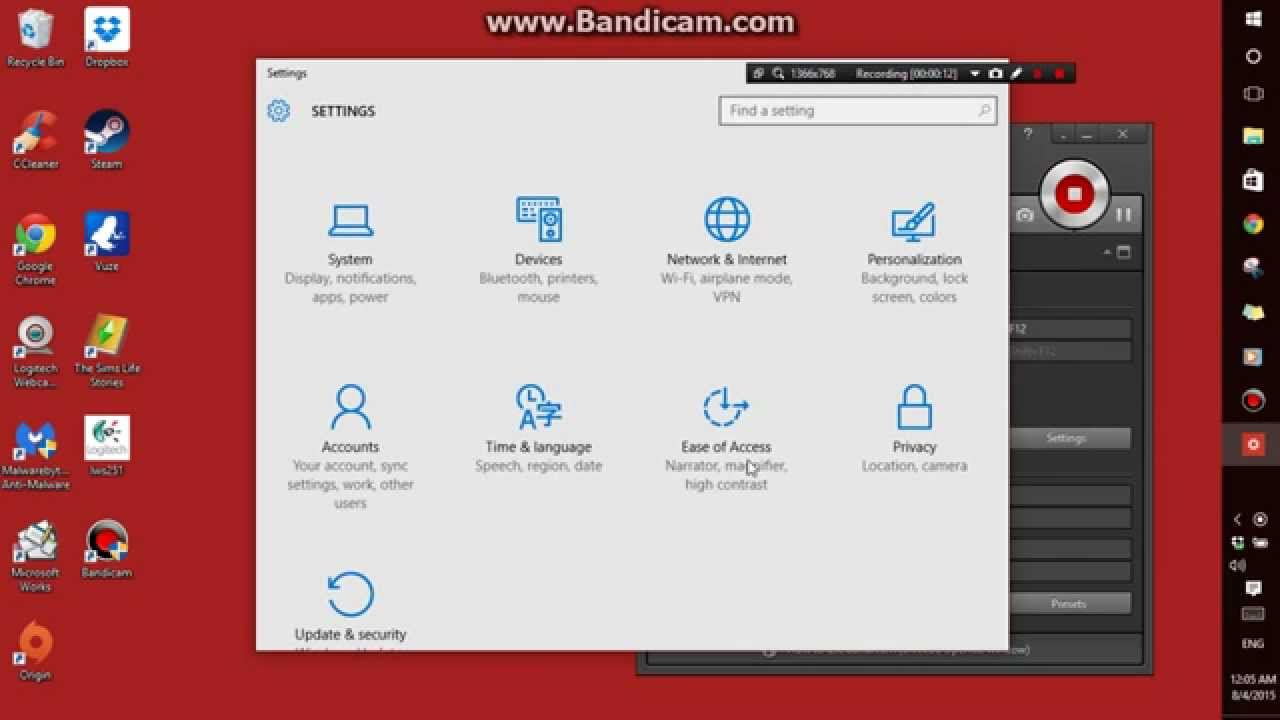Launch The Sims Life Stories shortcut
This screenshot has height=720, width=1280.
106,352
